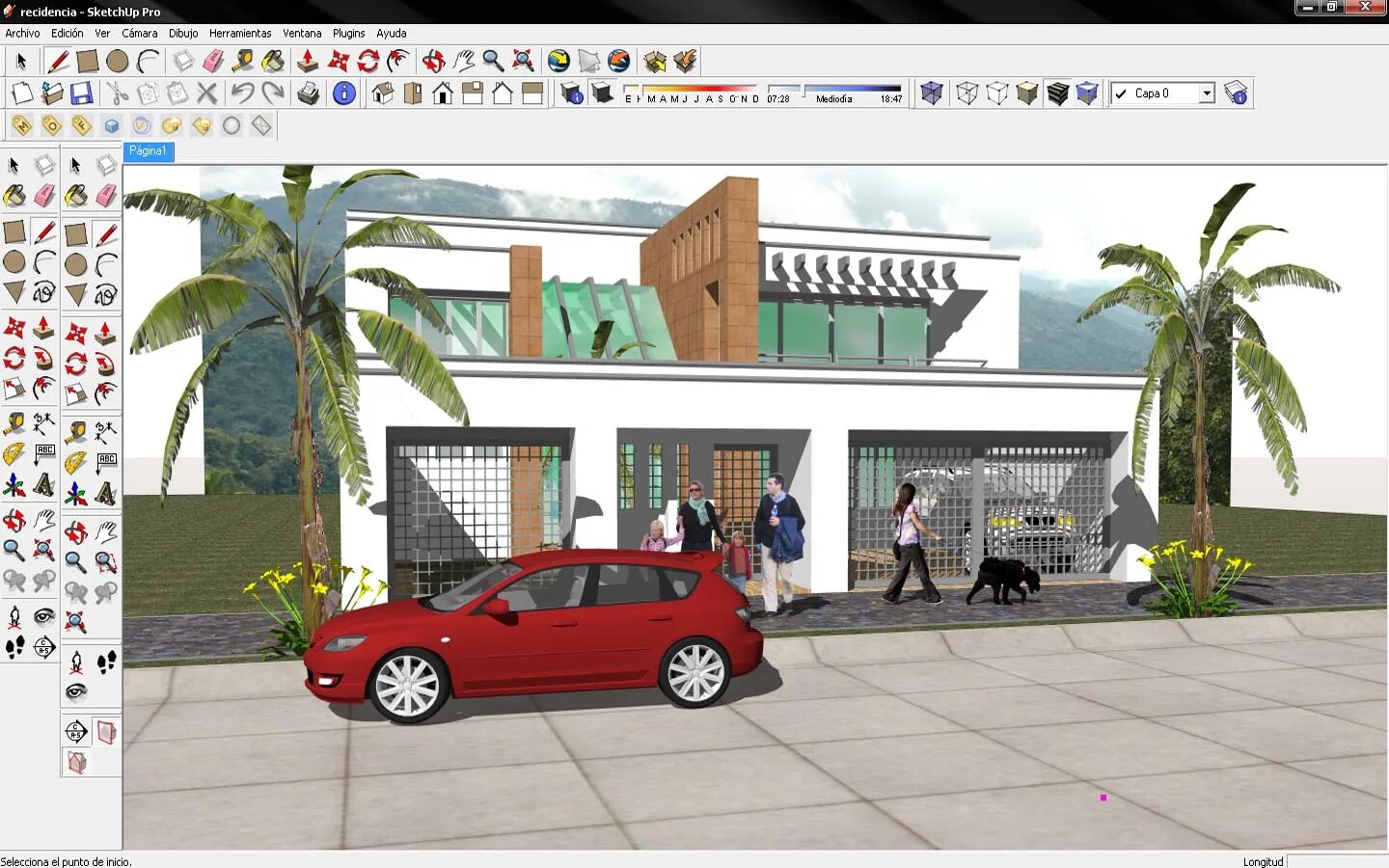This screenshot has width=1389, height=868.
Task: Switch to the Iso view house icon
Action: [383, 94]
